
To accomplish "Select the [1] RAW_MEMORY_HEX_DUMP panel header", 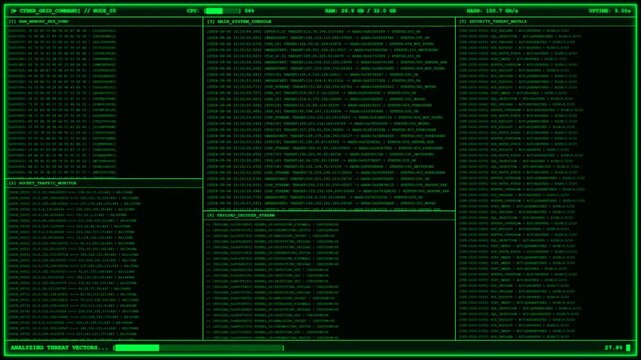I will pyautogui.click(x=103, y=22).
